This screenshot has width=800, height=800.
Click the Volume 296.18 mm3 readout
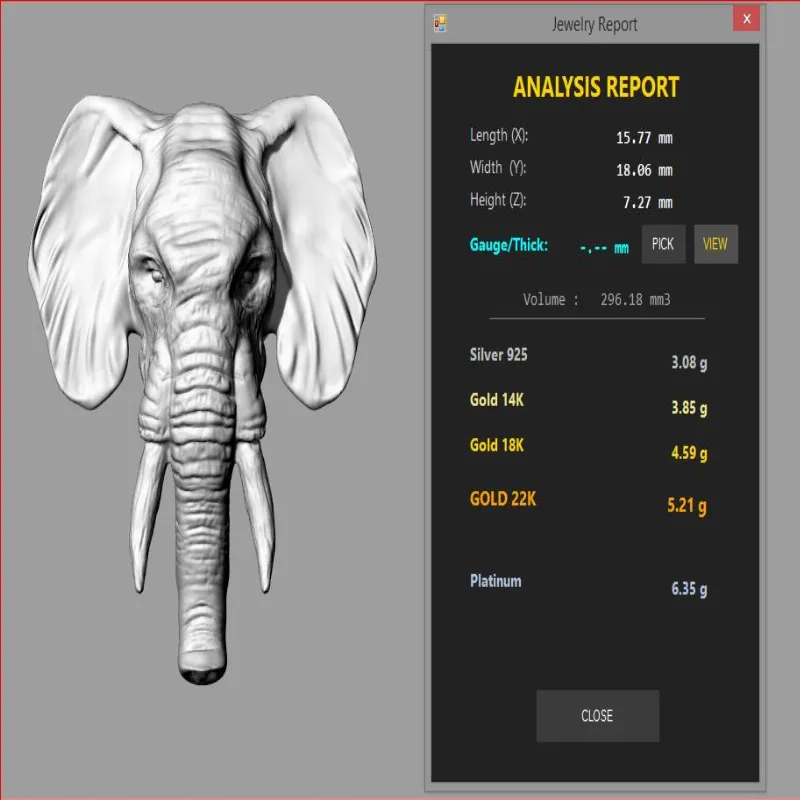coord(596,299)
